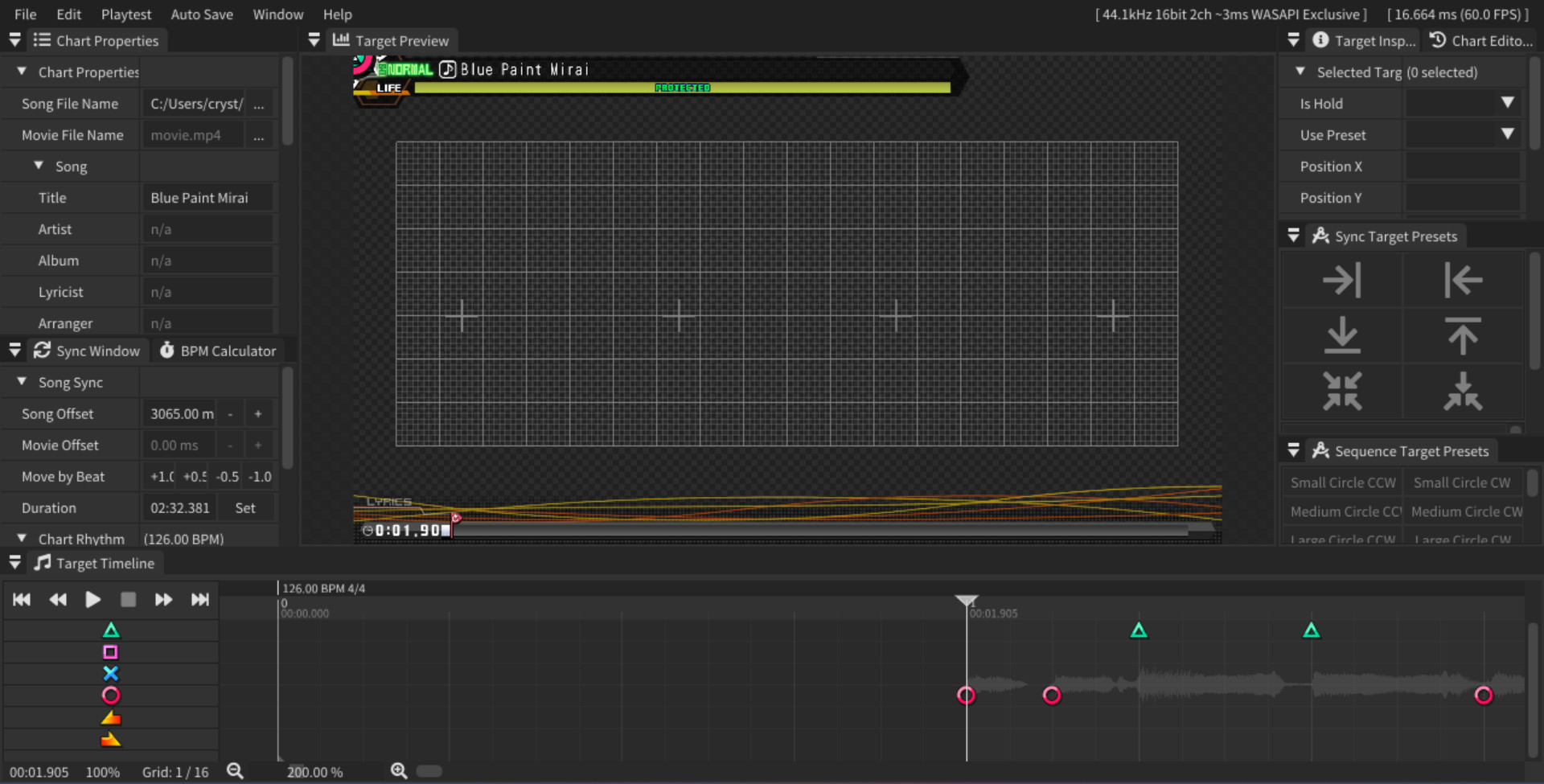This screenshot has height=784, width=1544.
Task: Open the Playtest menu
Action: point(125,14)
